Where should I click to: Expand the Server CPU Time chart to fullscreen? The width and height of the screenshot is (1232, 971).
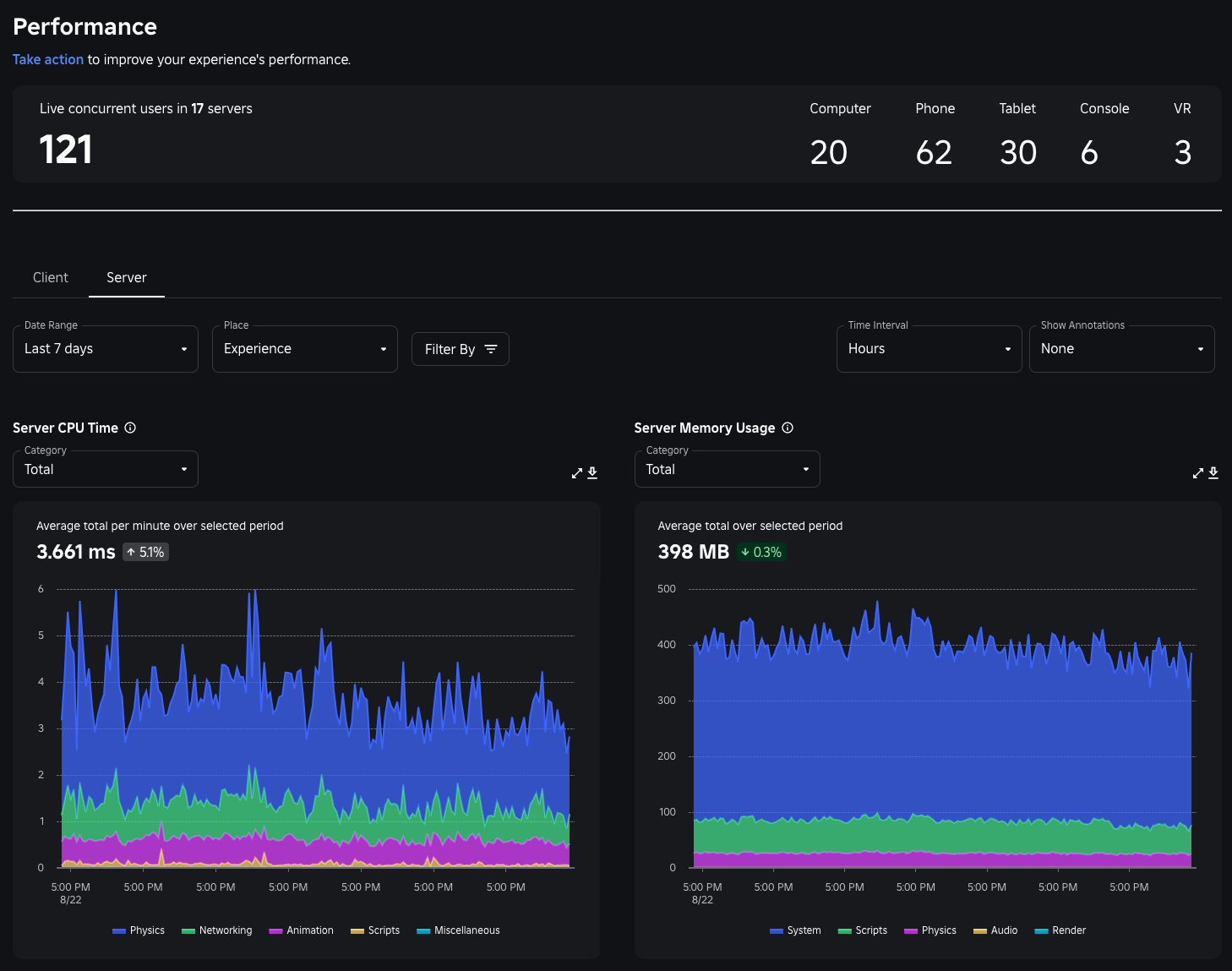pos(577,472)
